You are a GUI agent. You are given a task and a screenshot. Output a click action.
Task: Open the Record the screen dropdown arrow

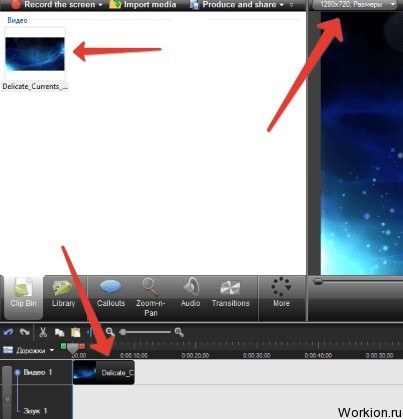pyautogui.click(x=100, y=5)
